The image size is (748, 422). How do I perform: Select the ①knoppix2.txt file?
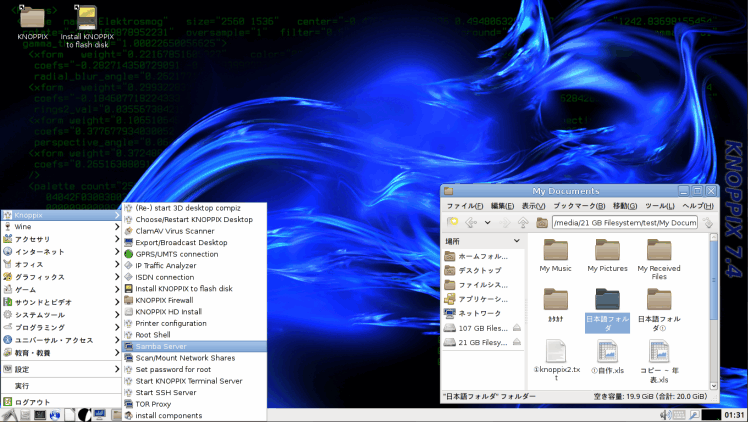[556, 360]
